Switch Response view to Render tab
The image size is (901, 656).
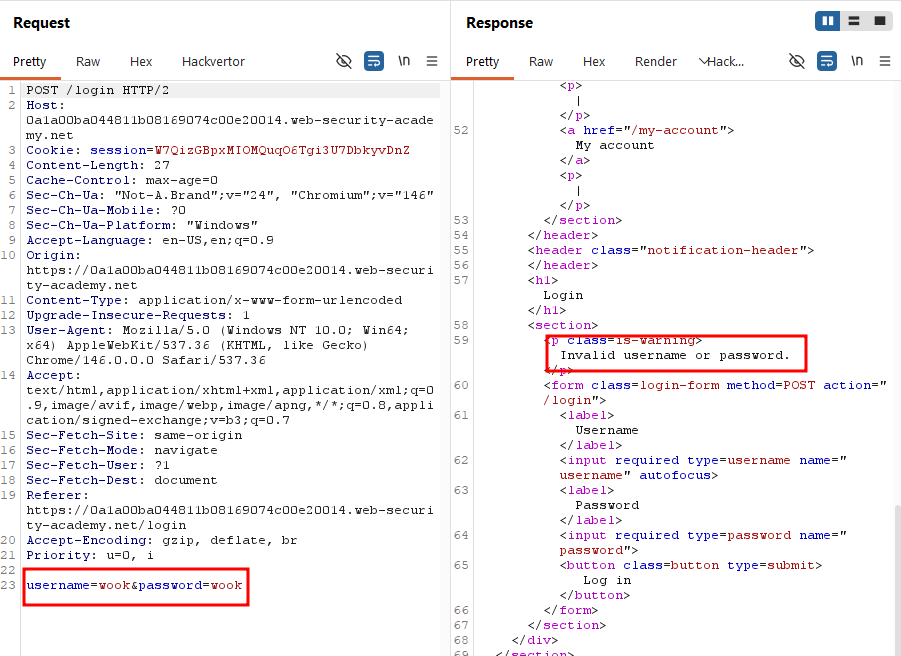(x=656, y=61)
